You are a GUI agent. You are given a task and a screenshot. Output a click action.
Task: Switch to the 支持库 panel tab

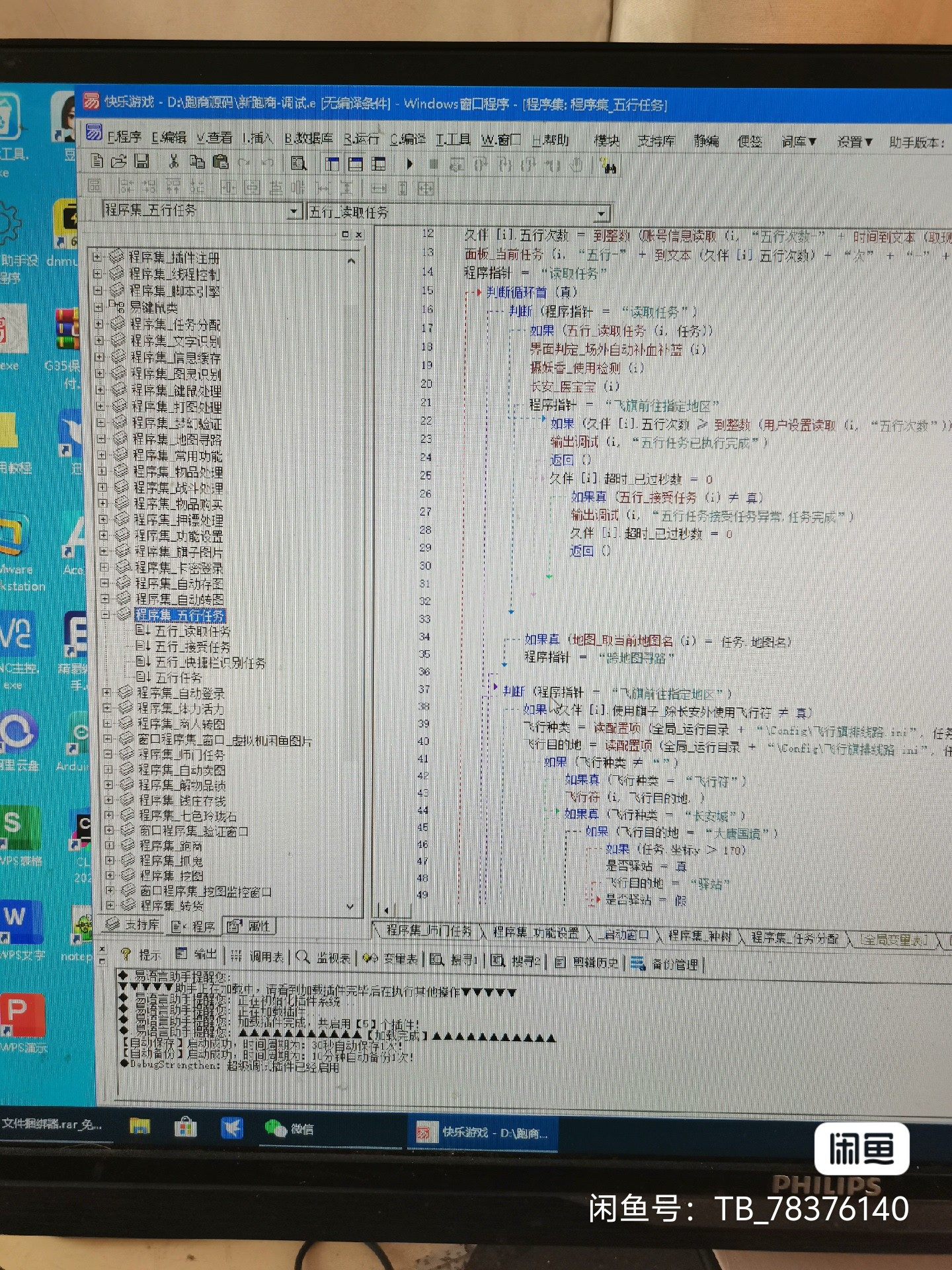click(134, 924)
